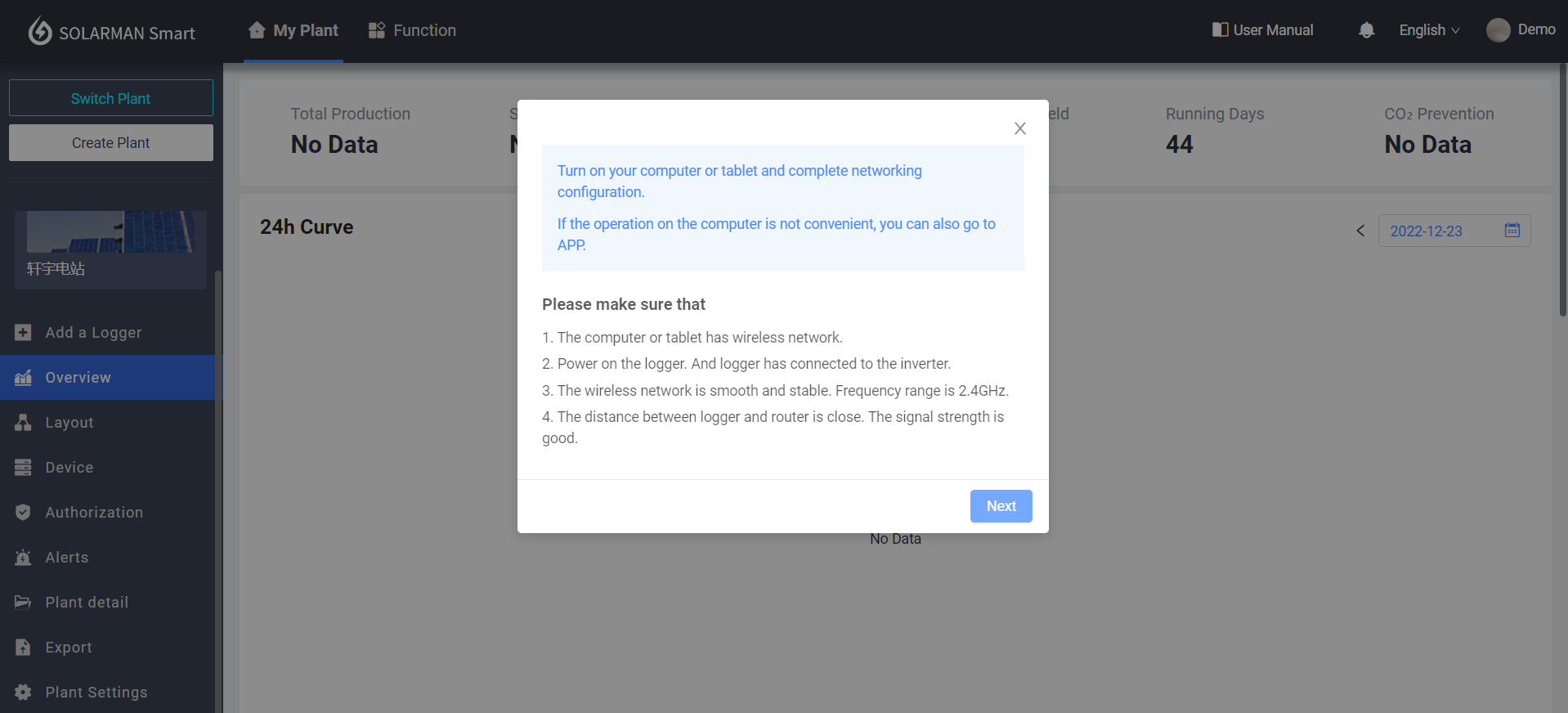Click Next in the dialog
The image size is (1568, 713).
point(1001,506)
